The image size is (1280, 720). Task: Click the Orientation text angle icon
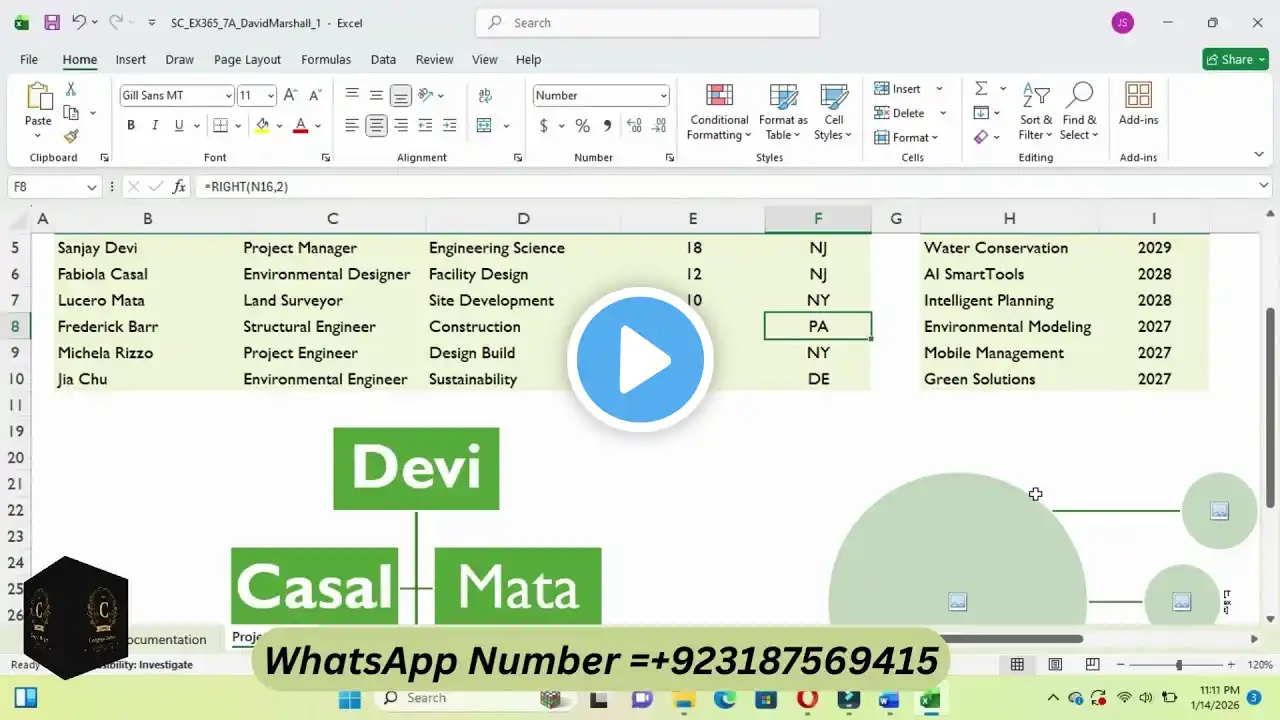pyautogui.click(x=426, y=95)
